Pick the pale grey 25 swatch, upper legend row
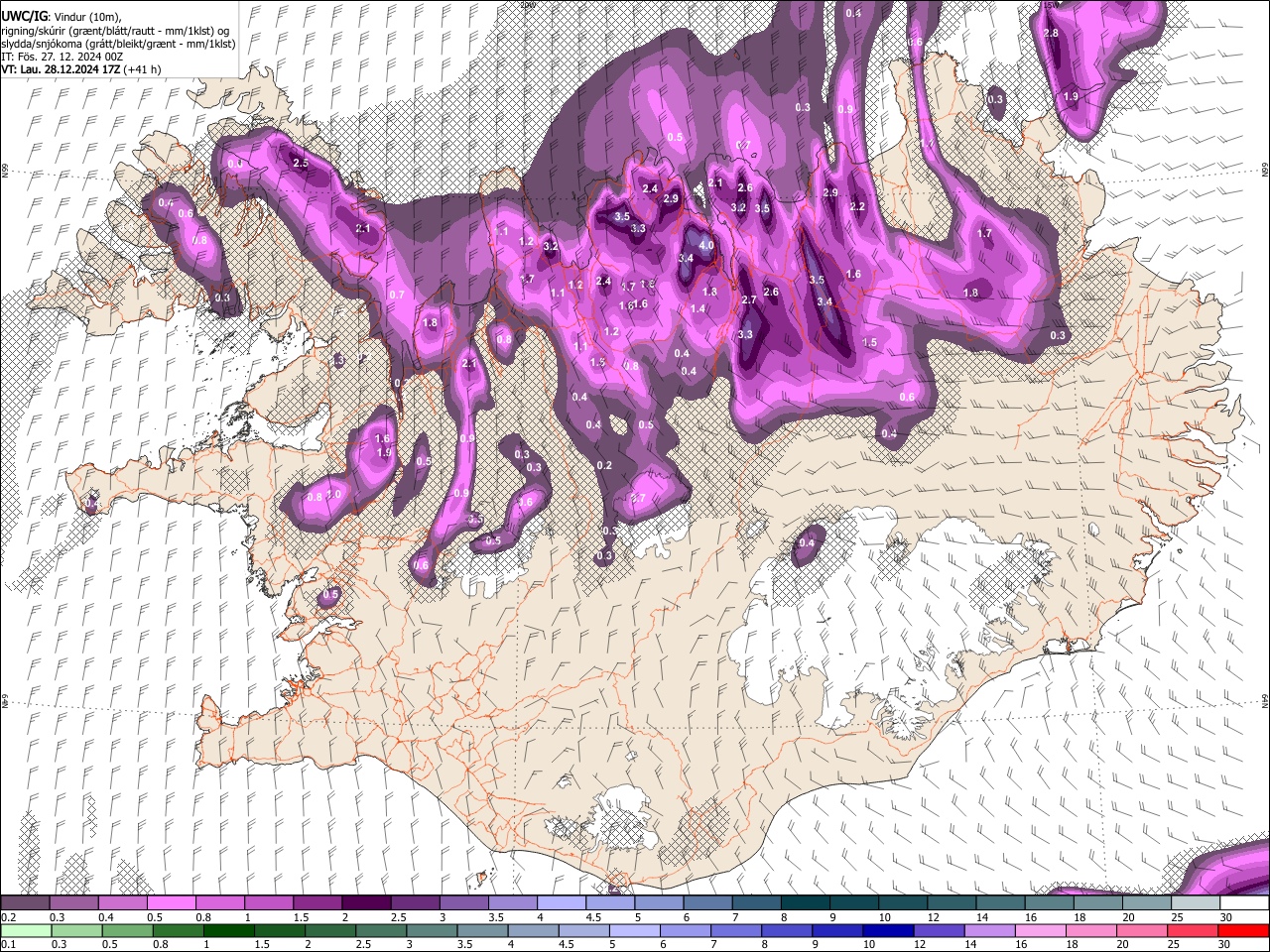 click(x=1196, y=903)
